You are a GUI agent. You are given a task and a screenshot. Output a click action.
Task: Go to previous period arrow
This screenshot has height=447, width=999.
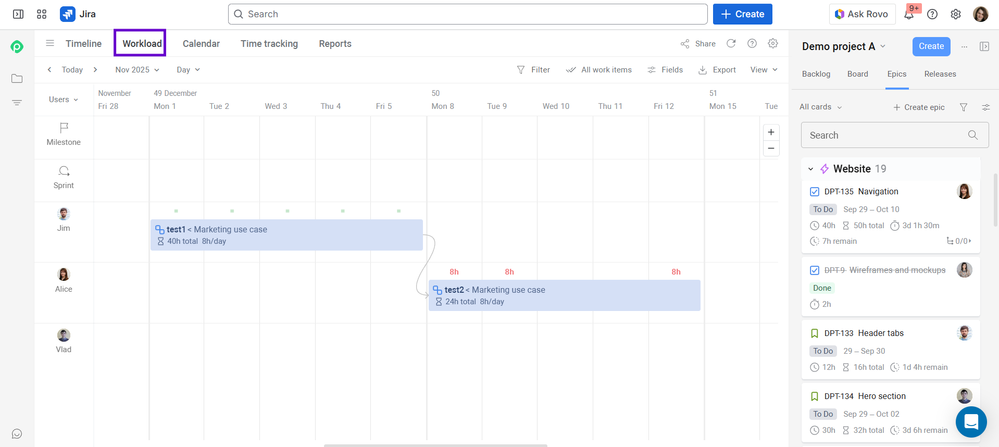pos(50,70)
